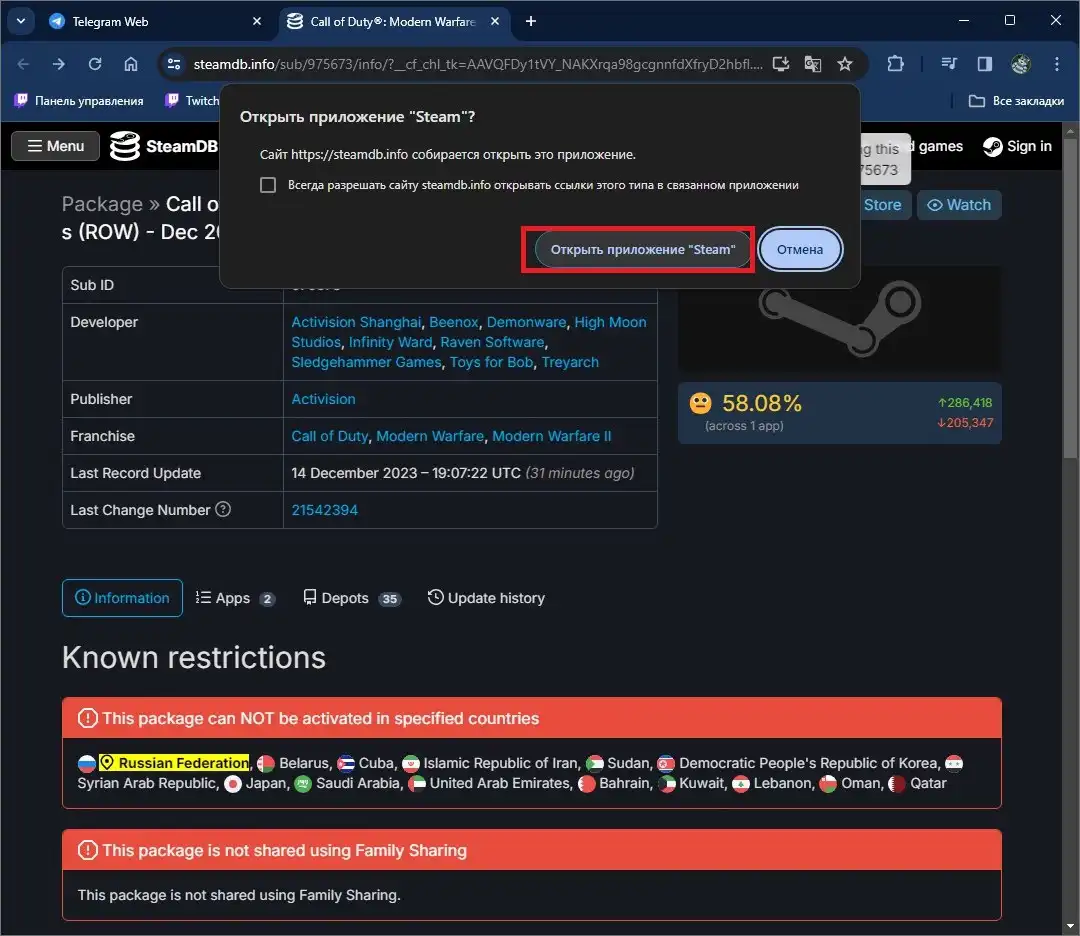Viewport: 1080px width, 936px height.
Task: Open the side panel icon in toolbar
Action: 984,64
